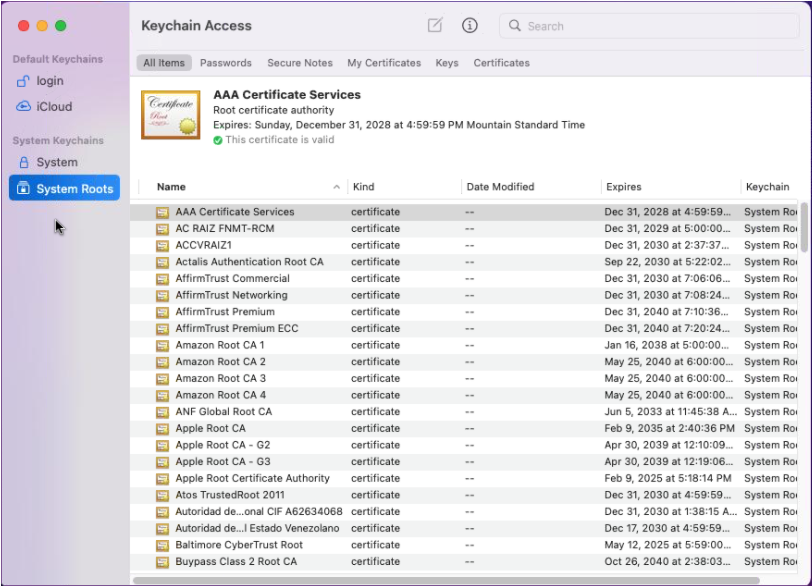Click the Keychain Access window title
This screenshot has height=586, width=812.
tap(196, 25)
